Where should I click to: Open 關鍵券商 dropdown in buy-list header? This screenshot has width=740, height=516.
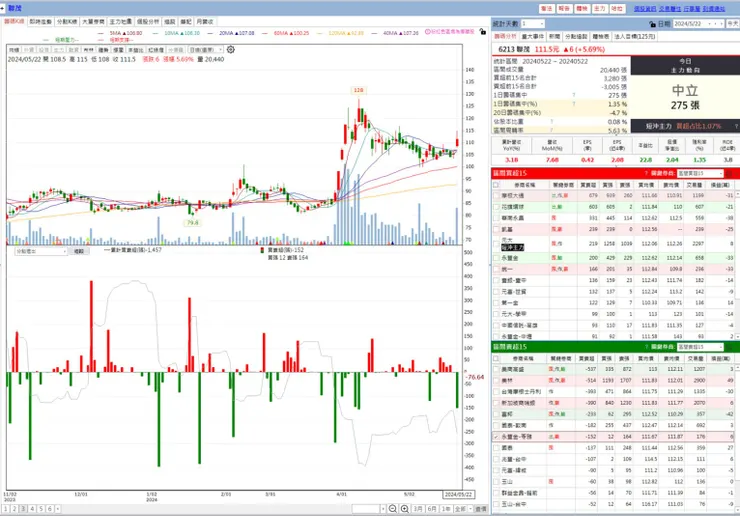[x=700, y=173]
